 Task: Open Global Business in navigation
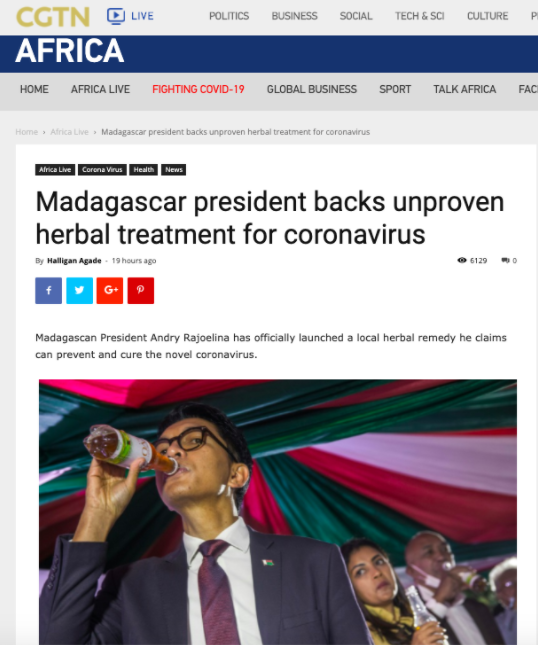(x=312, y=89)
